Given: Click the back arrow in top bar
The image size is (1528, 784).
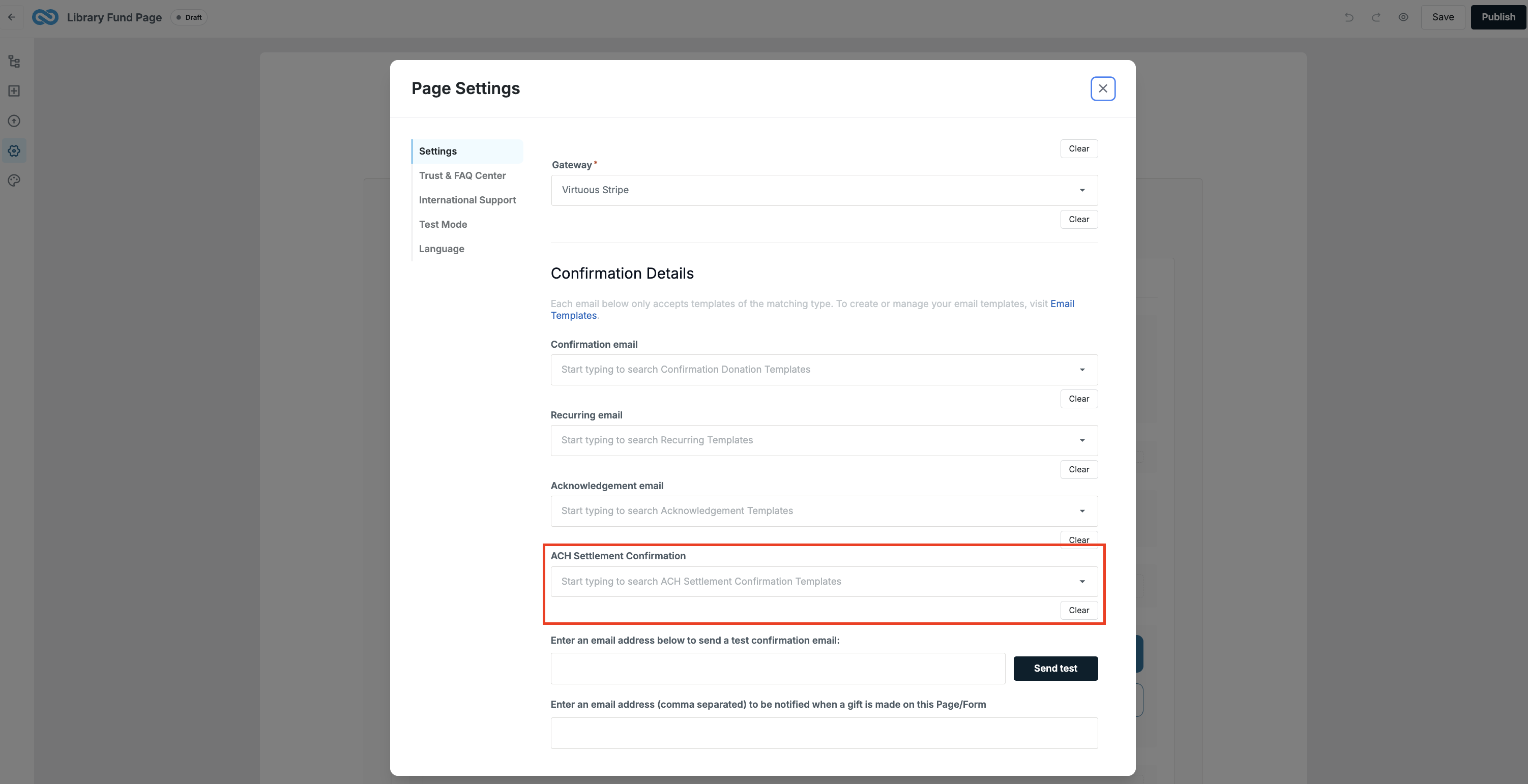Looking at the screenshot, I should pyautogui.click(x=12, y=17).
